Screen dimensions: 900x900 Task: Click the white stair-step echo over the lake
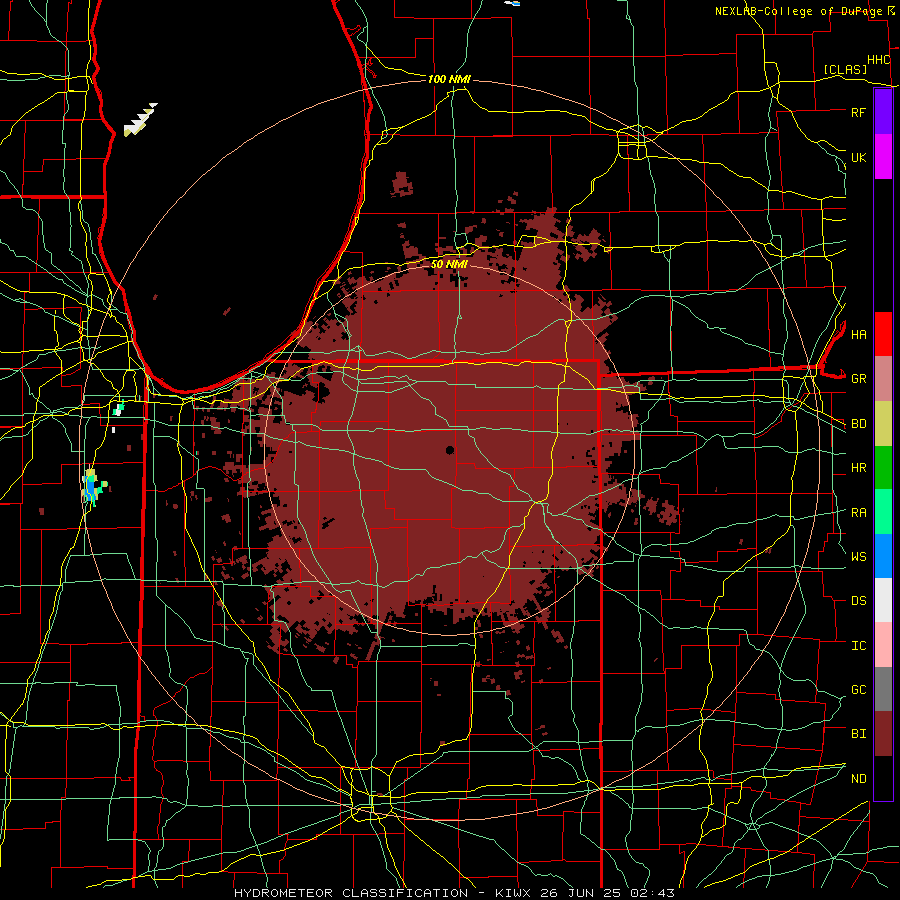140,119
